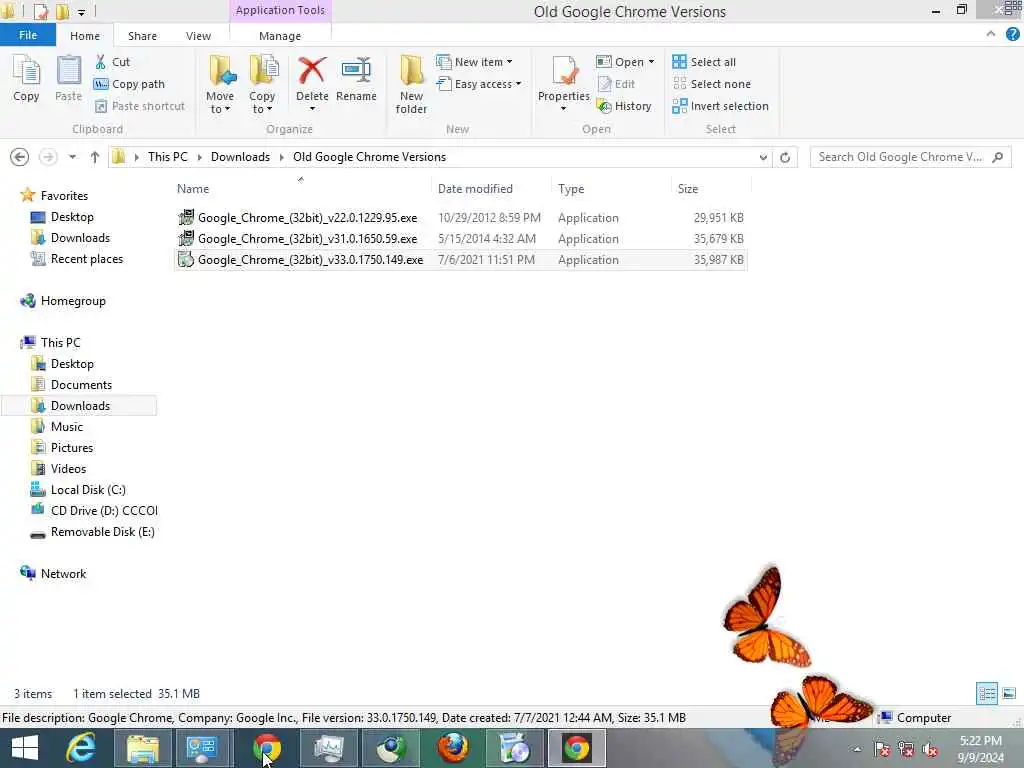Open Recent places in Favorites

point(86,259)
